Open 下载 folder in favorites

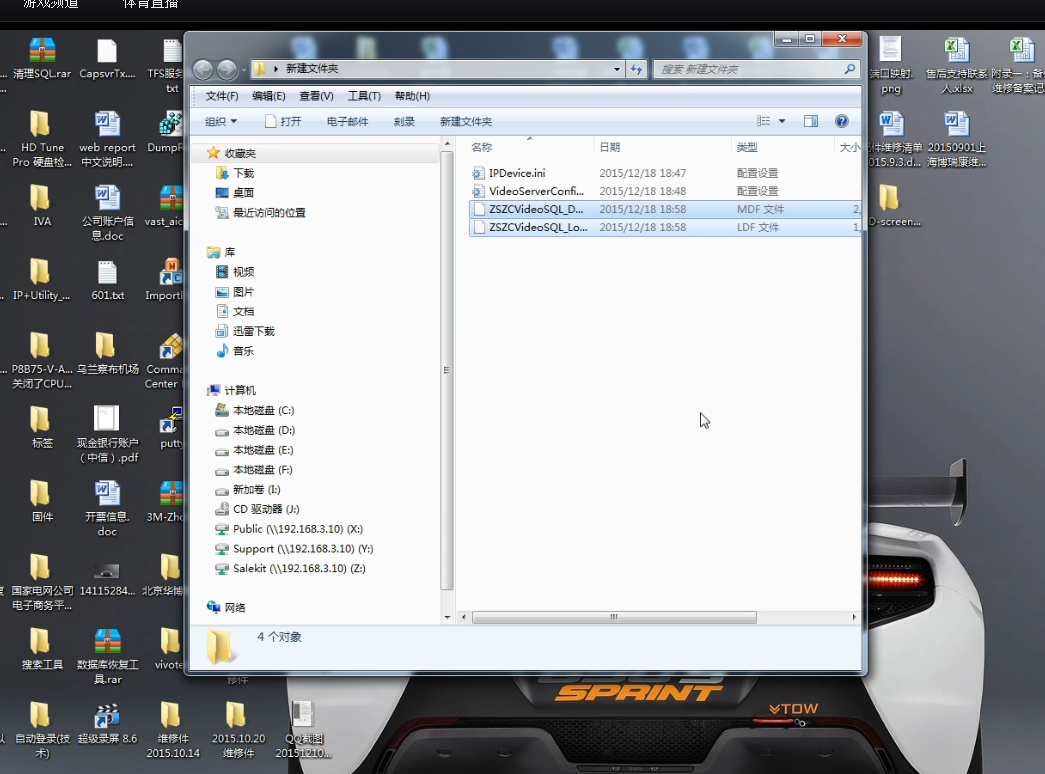(x=243, y=173)
